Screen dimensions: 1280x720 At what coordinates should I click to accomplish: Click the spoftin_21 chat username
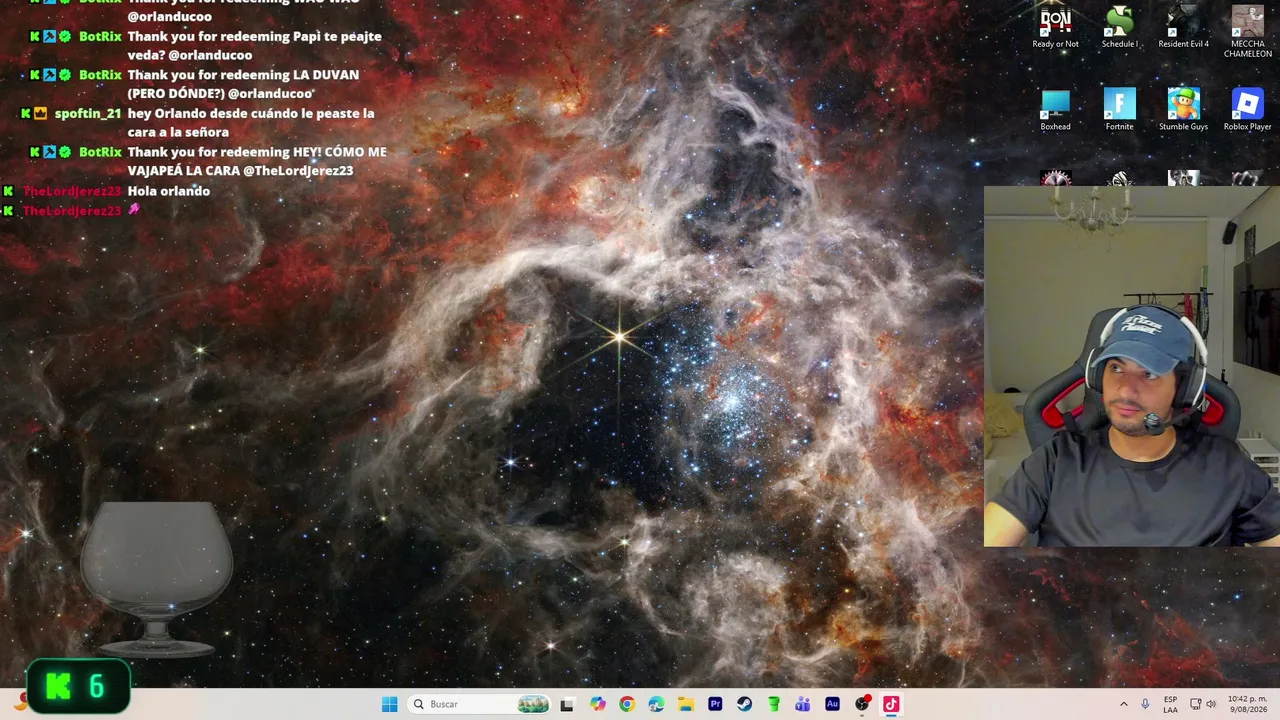pyautogui.click(x=88, y=113)
